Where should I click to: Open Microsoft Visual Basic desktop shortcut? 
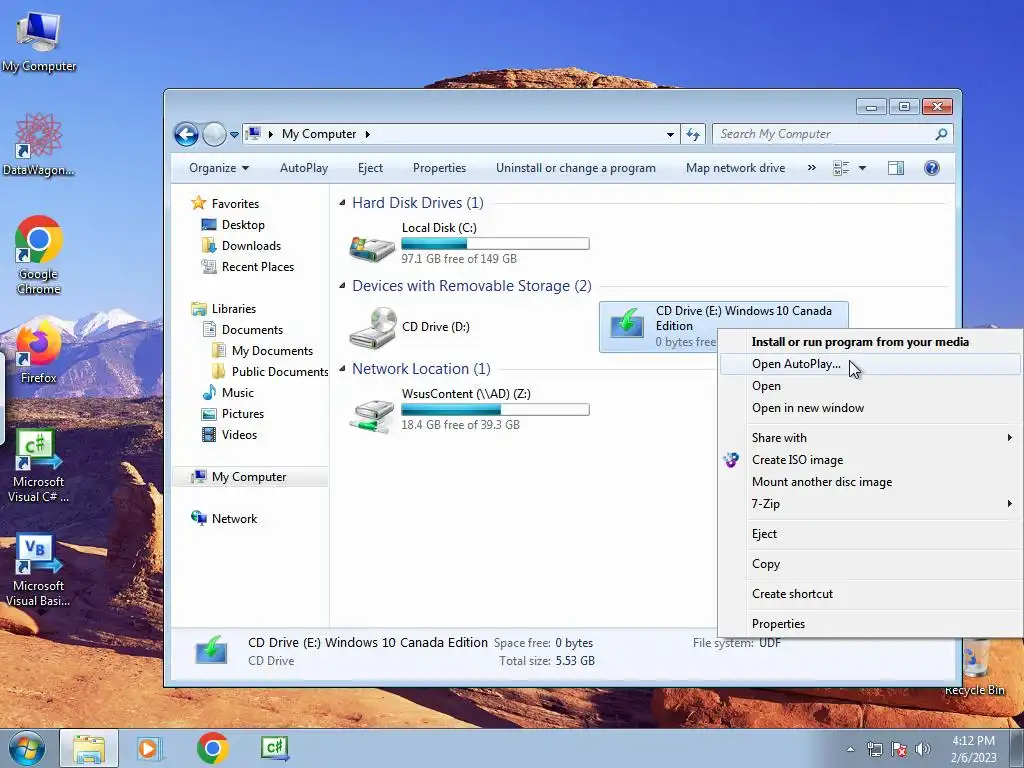39,571
